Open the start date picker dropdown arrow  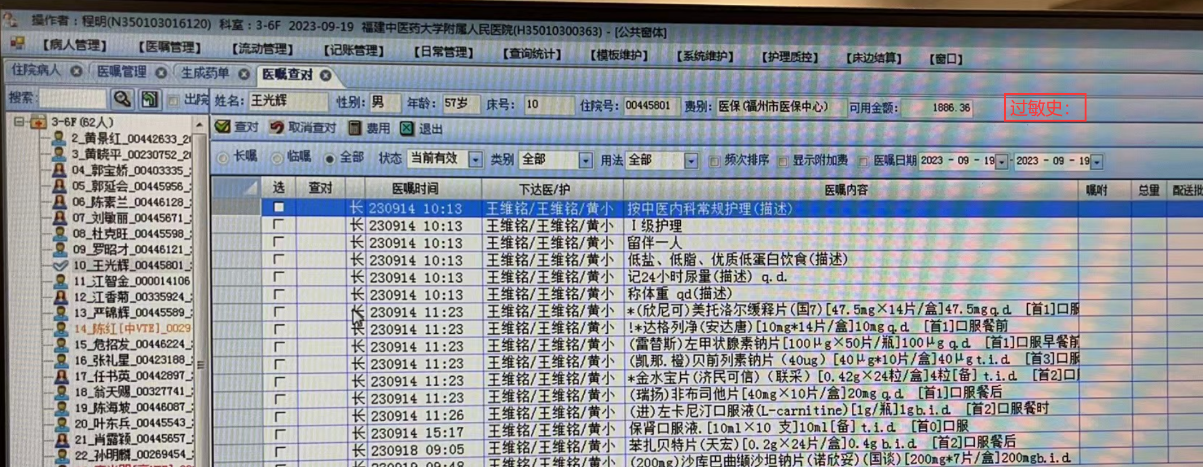point(1002,161)
